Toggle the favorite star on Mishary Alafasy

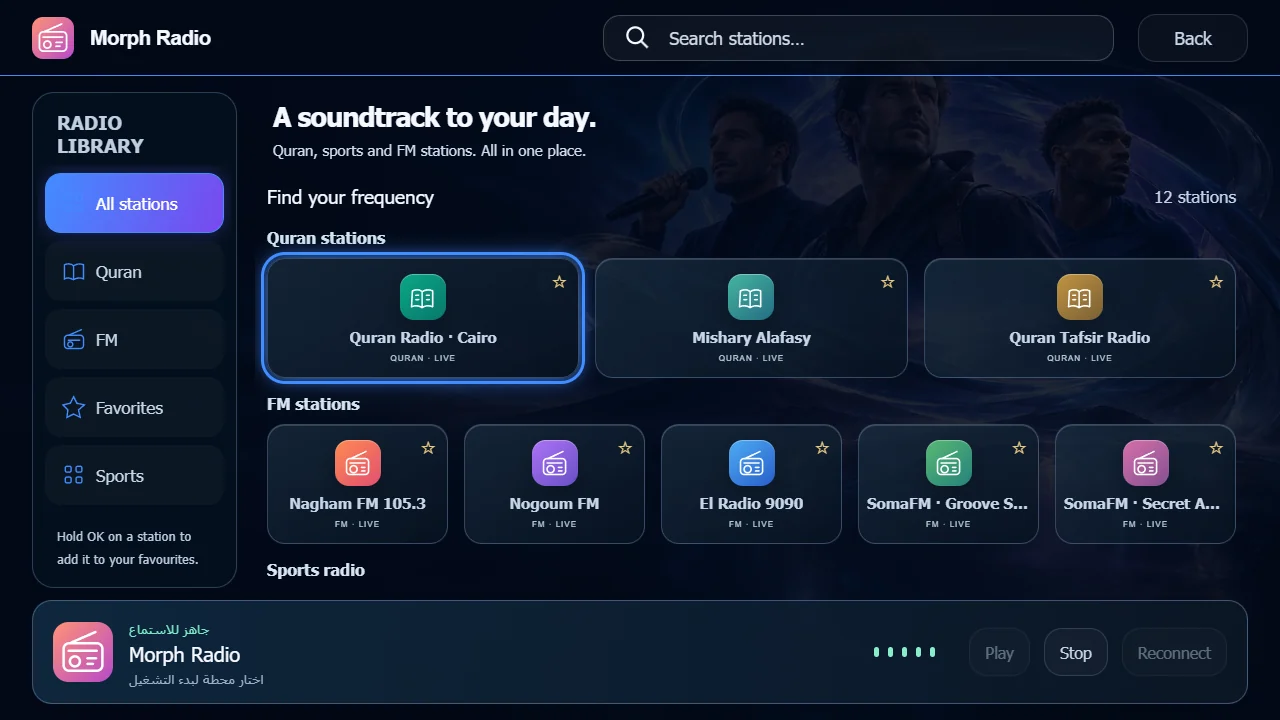click(887, 282)
